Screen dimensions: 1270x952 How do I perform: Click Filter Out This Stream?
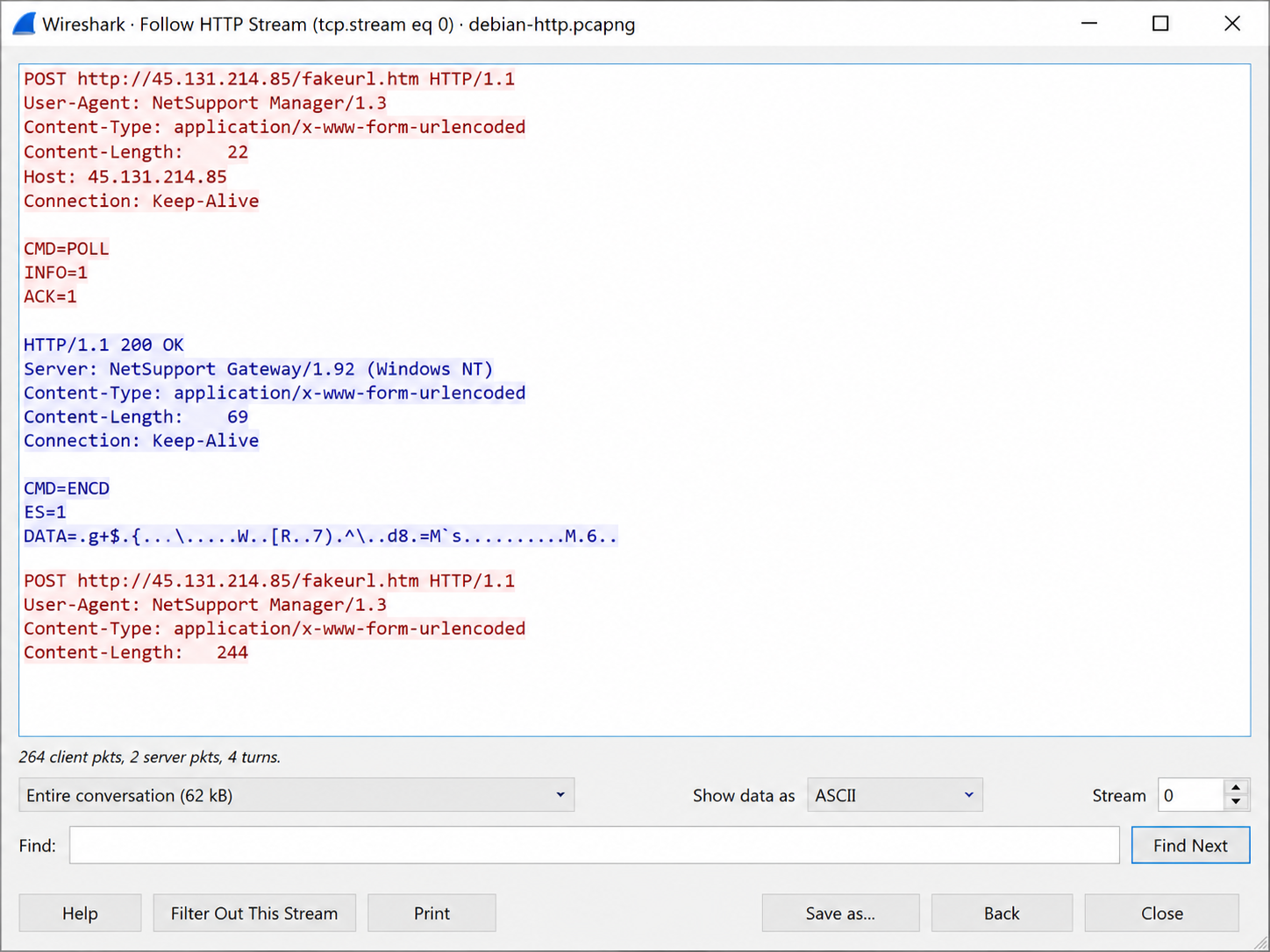tap(254, 913)
